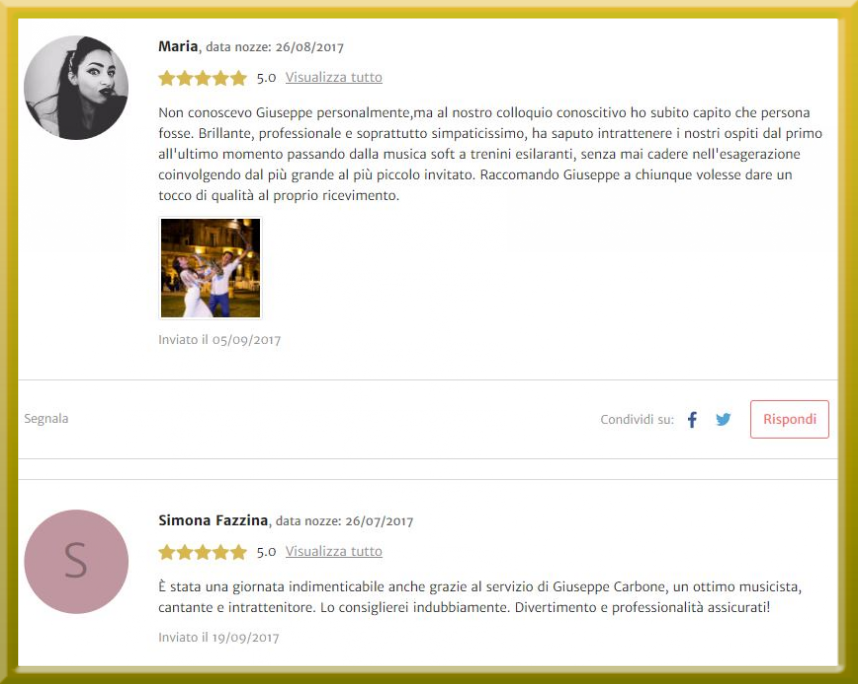Click Maria's review text about Giuseppe
The image size is (858, 684).
[490, 154]
